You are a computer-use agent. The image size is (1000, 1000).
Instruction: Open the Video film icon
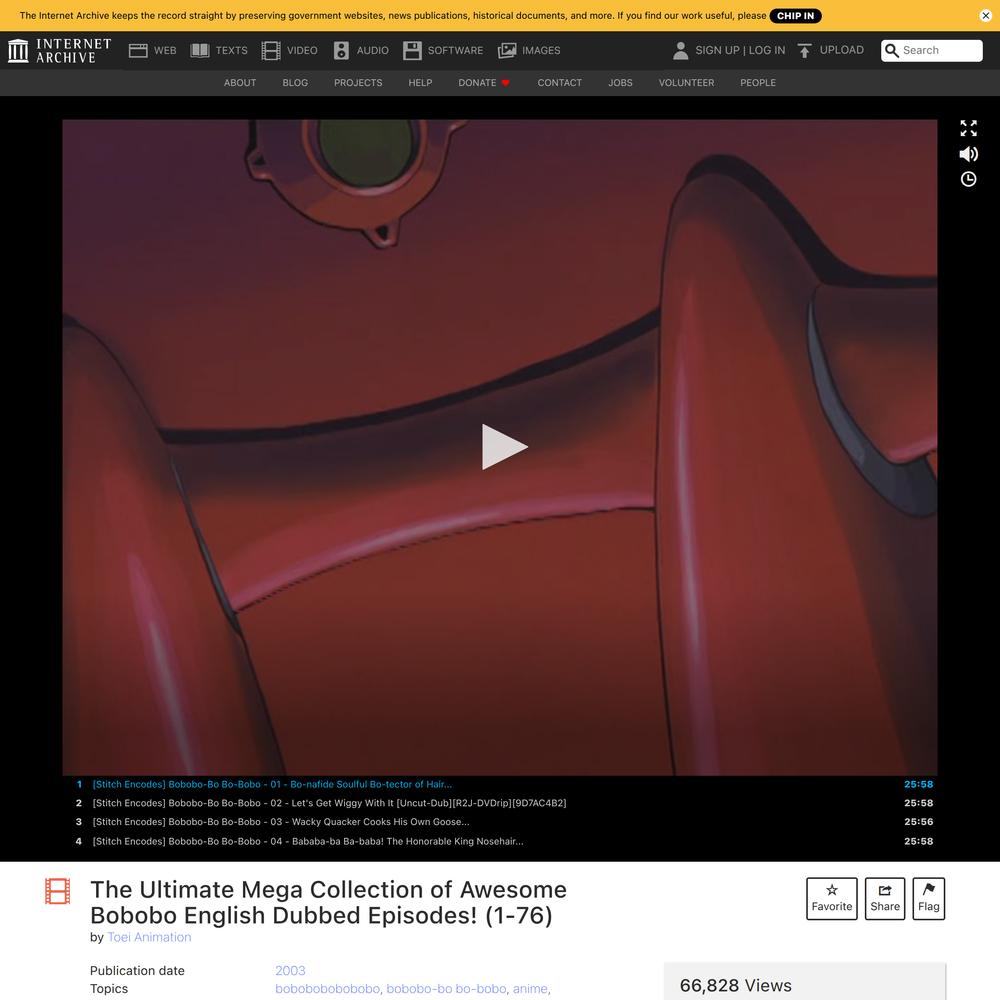[x=271, y=50]
